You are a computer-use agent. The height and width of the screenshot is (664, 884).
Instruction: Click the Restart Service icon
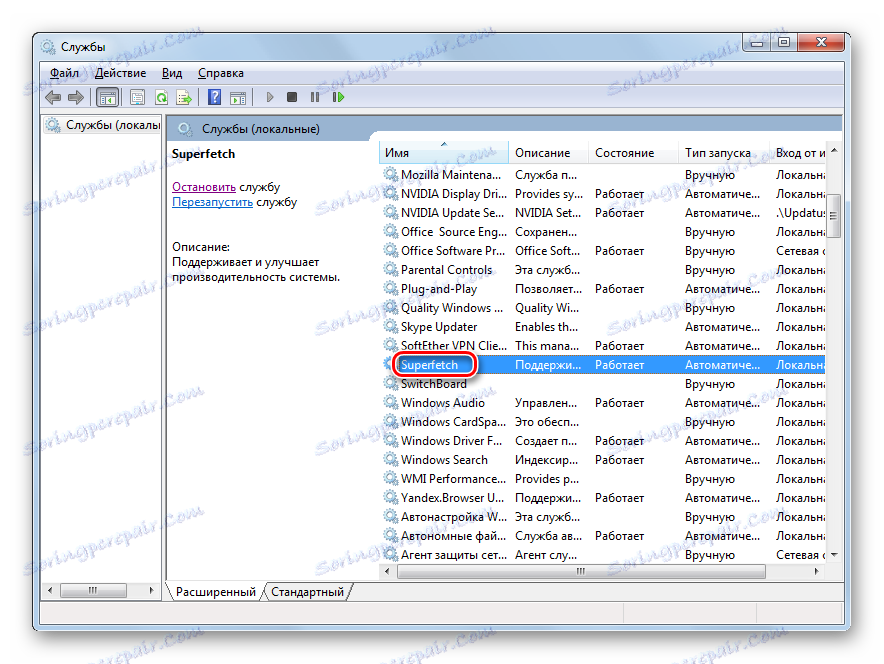pos(338,97)
